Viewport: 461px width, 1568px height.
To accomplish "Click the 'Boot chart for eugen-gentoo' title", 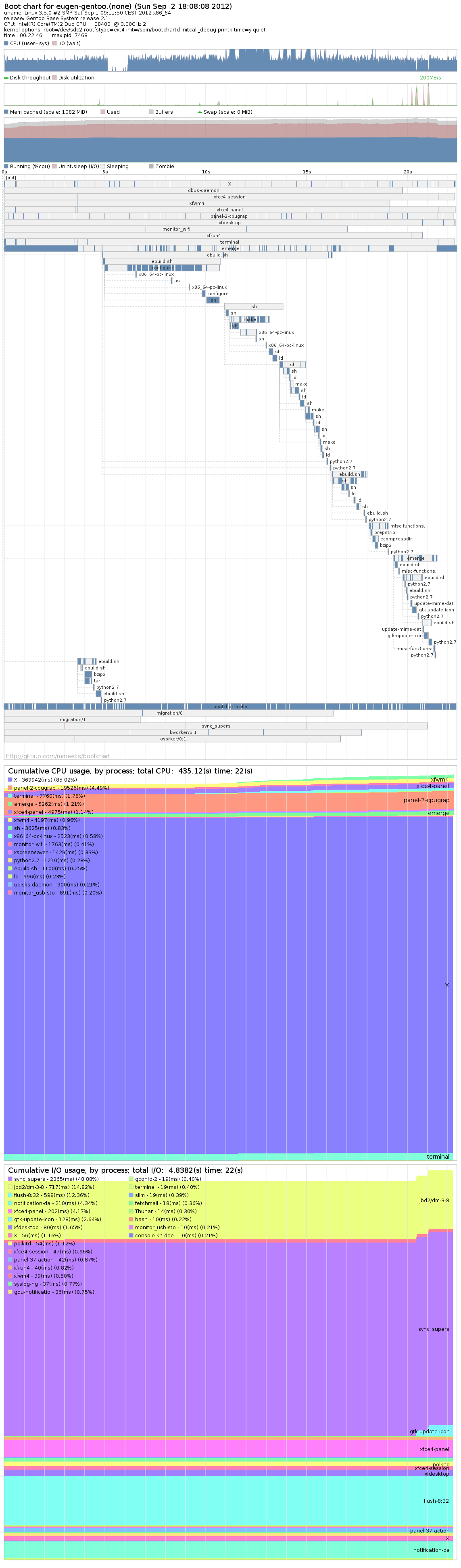I will pos(117,6).
